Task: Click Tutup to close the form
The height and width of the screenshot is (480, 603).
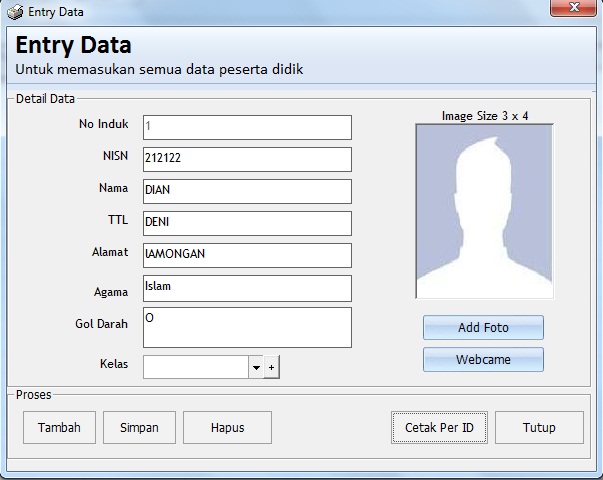Action: click(x=539, y=427)
